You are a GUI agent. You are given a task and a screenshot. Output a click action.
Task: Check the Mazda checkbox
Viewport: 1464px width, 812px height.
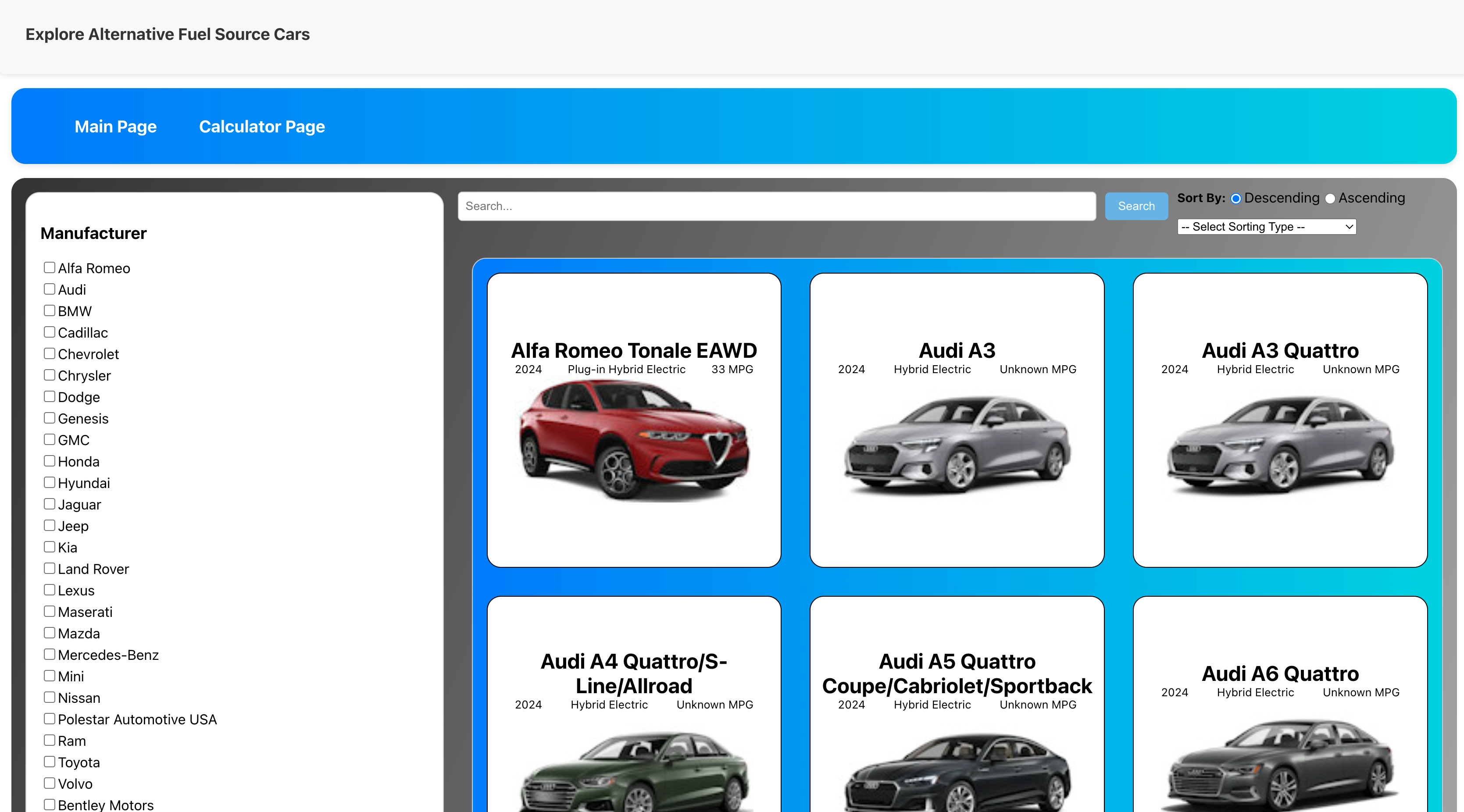[50, 633]
